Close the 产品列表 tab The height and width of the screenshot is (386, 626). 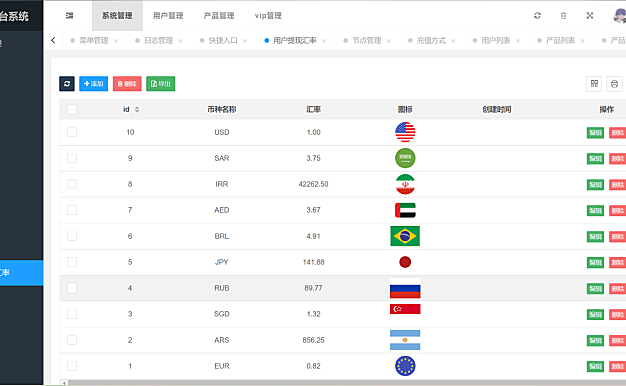pyautogui.click(x=583, y=41)
